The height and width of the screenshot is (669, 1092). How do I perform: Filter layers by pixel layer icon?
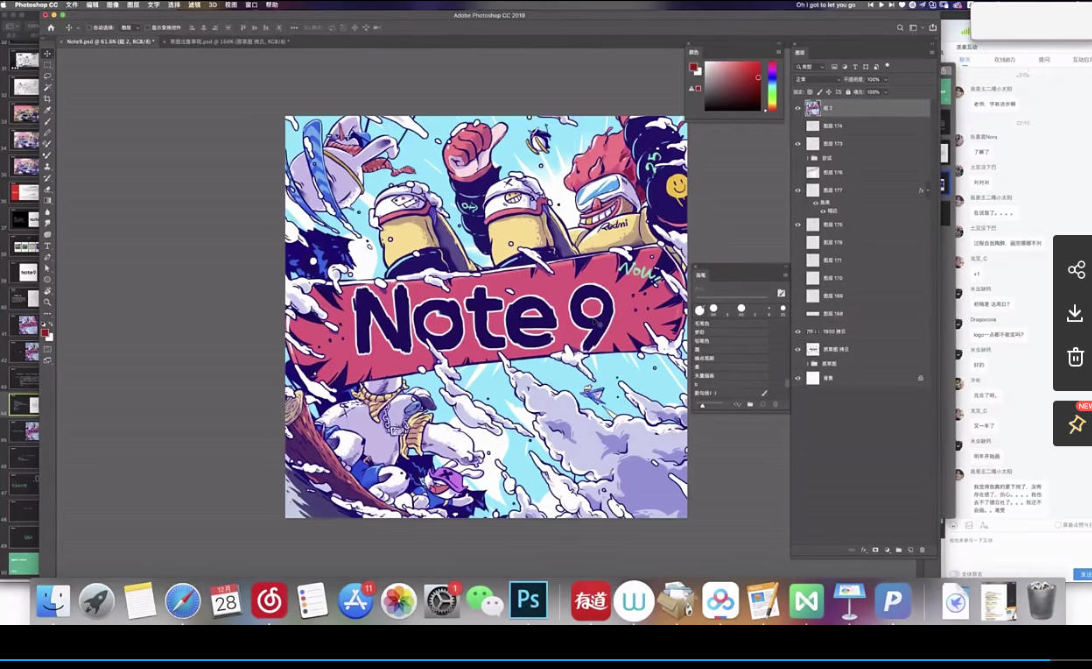(834, 67)
